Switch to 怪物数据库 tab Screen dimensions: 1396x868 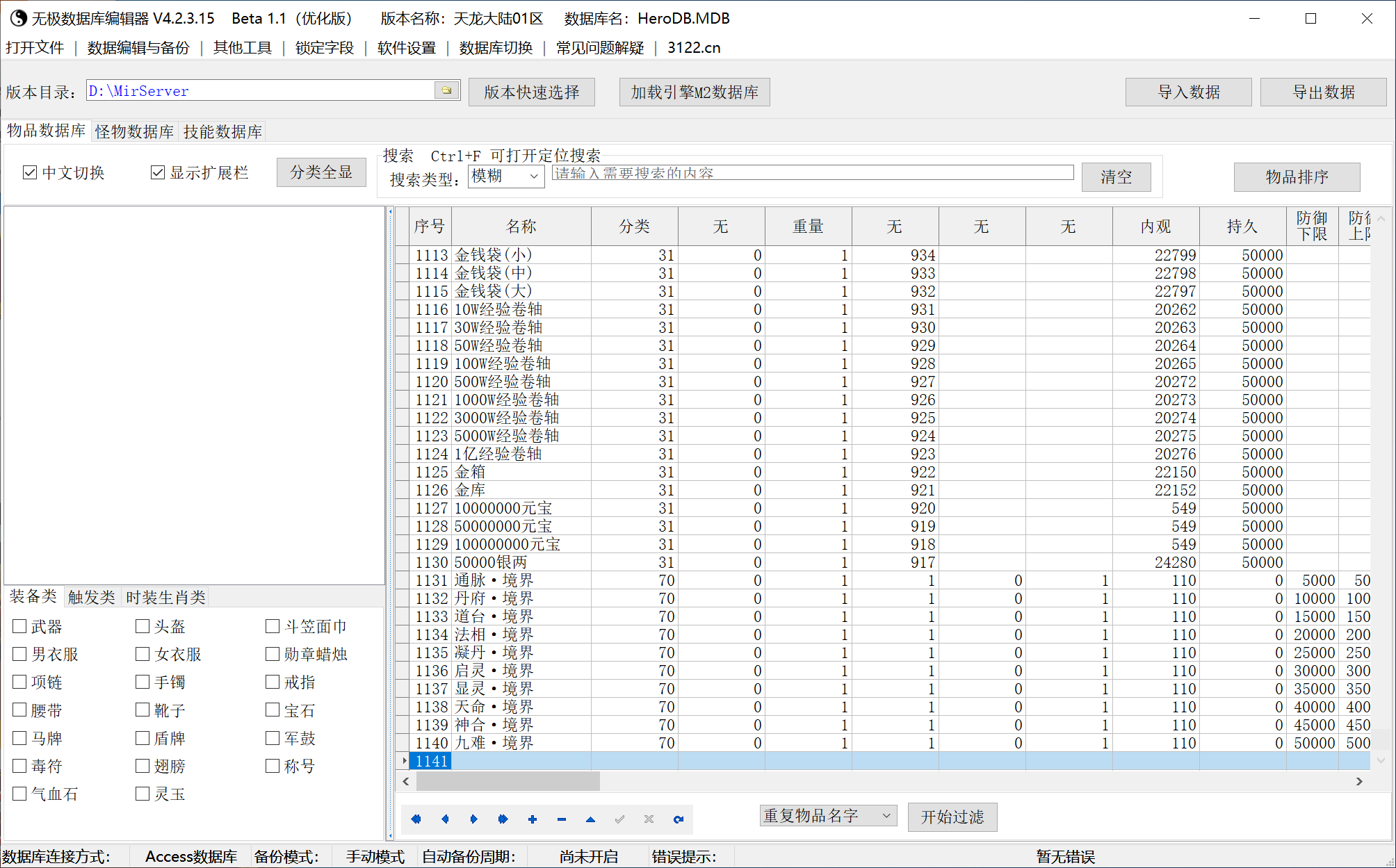[x=135, y=131]
